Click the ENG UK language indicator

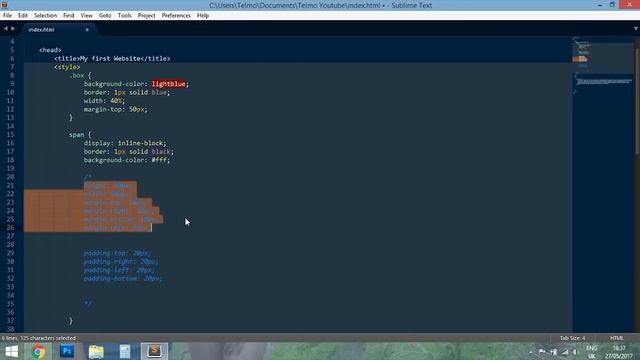click(x=591, y=352)
